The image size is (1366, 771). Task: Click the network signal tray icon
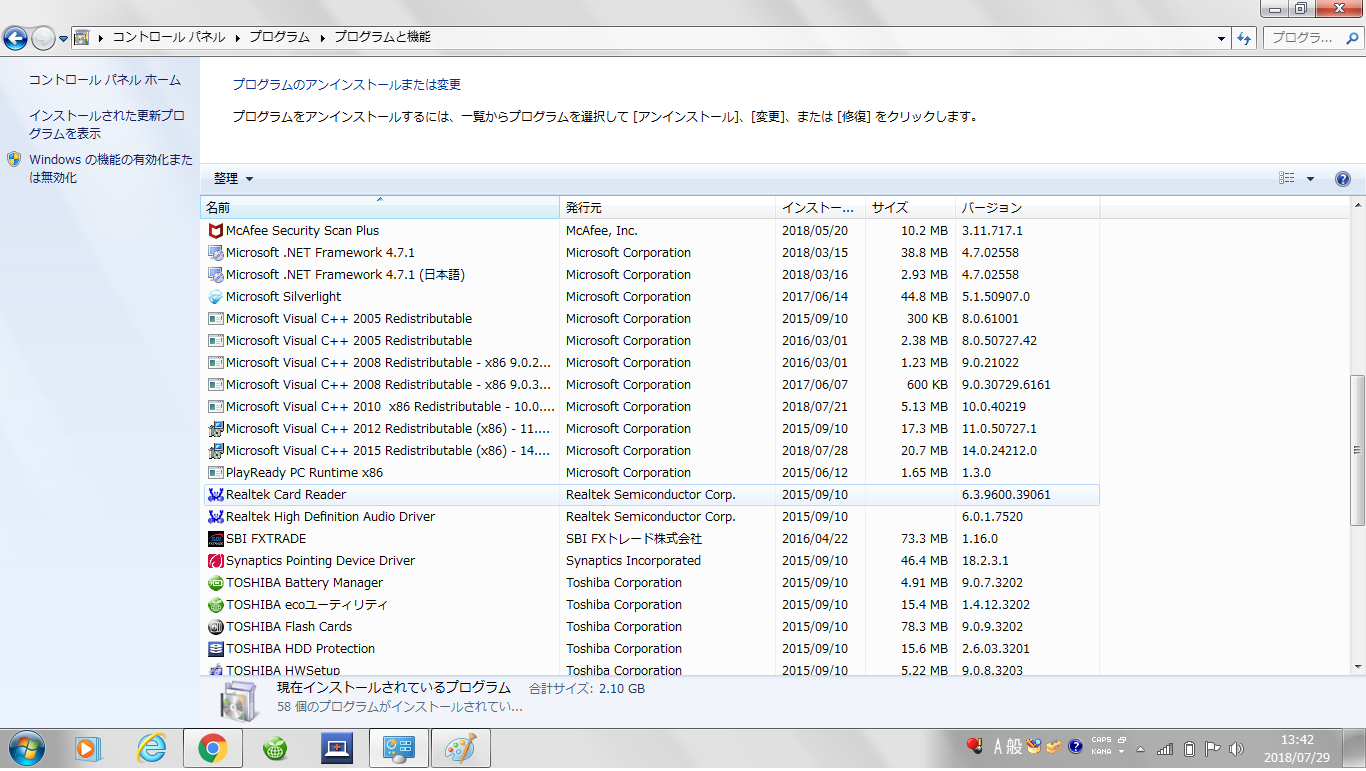(x=1165, y=748)
